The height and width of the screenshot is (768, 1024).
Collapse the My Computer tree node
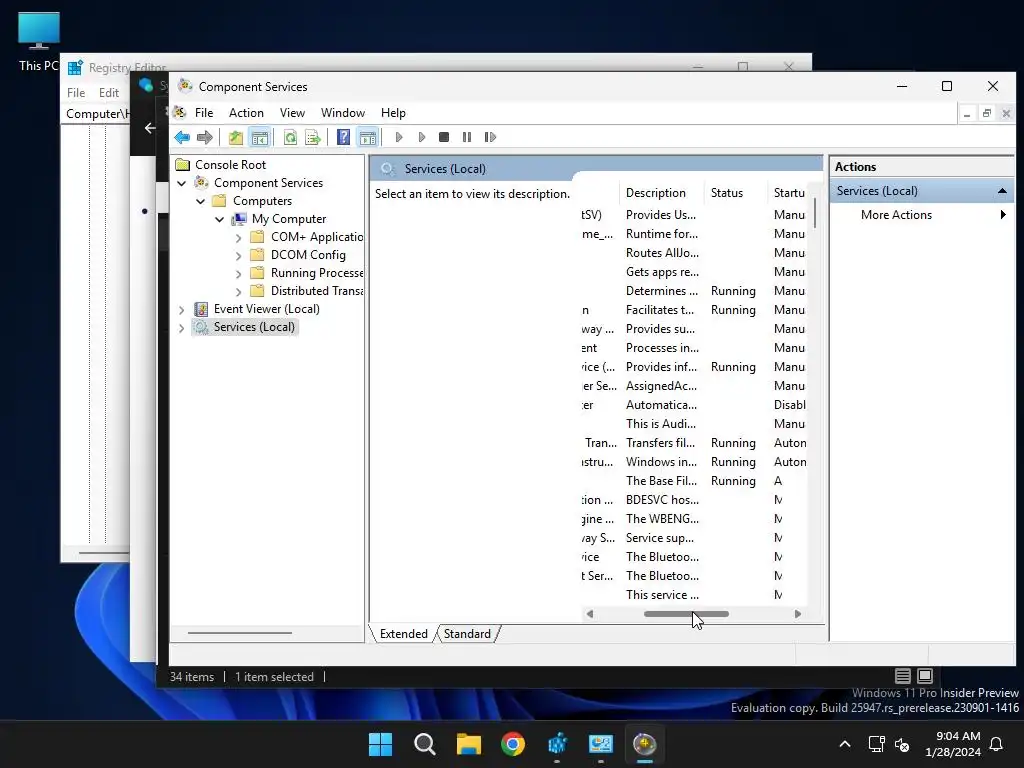(x=219, y=219)
